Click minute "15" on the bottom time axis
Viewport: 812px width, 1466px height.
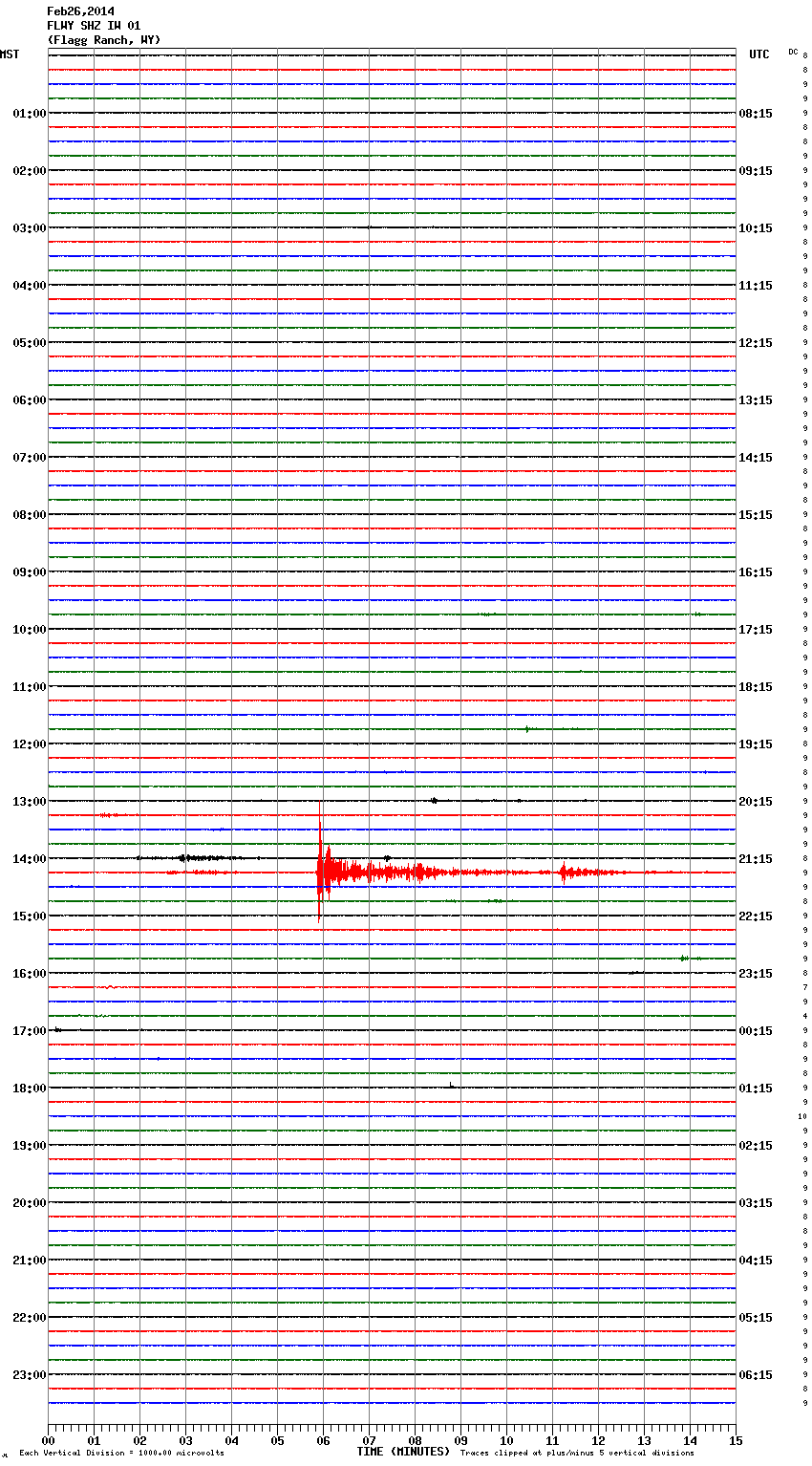(x=736, y=1440)
